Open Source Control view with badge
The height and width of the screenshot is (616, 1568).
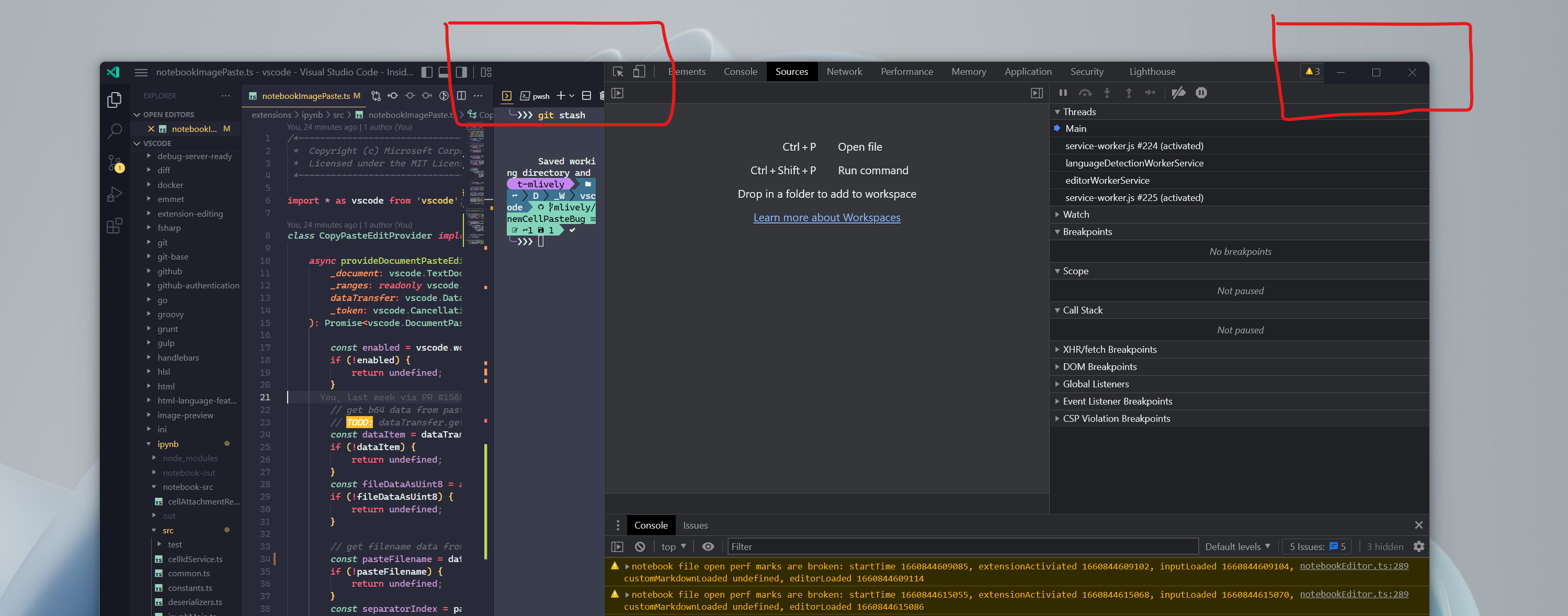point(115,163)
